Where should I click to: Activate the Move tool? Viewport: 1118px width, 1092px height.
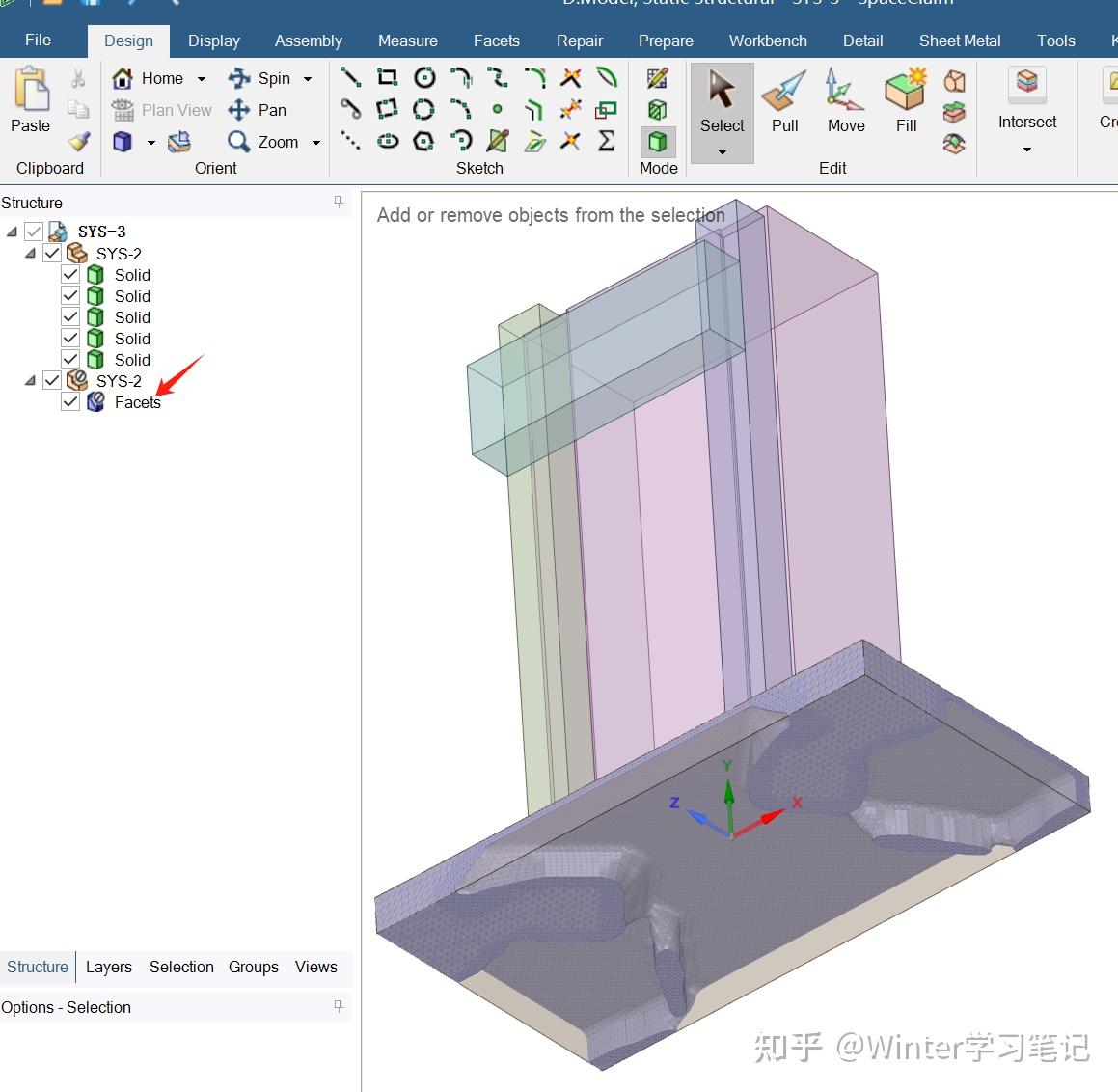pyautogui.click(x=844, y=101)
